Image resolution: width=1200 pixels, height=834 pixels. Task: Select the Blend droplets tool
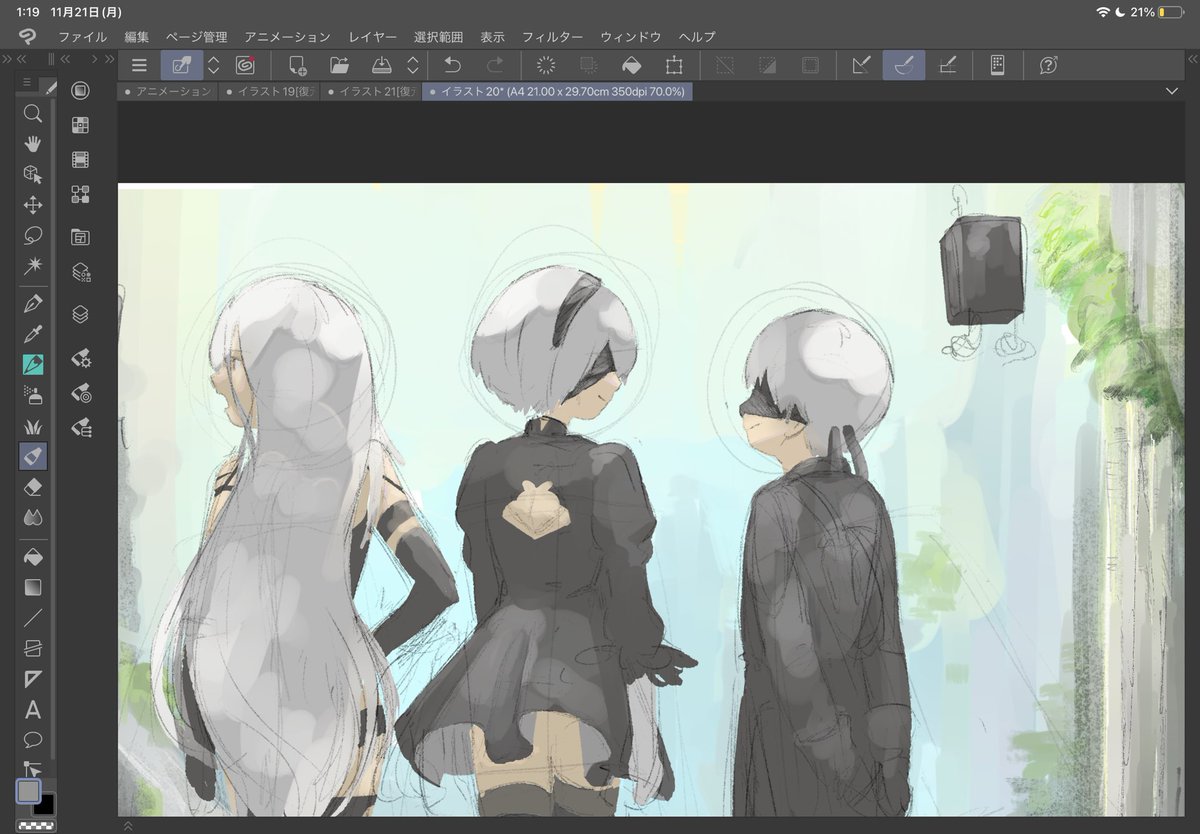coord(33,518)
